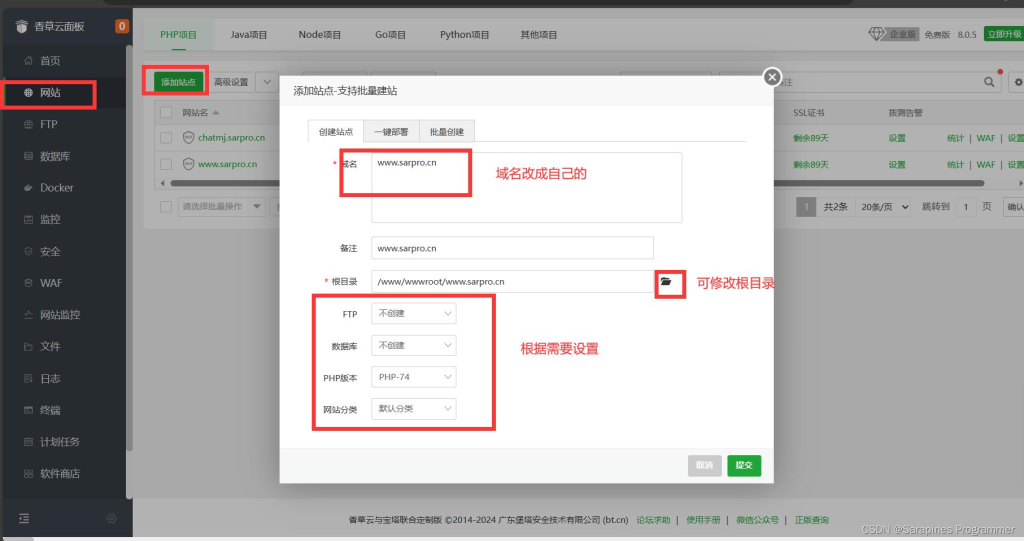Viewport: 1024px width, 541px height.
Task: Click the 高级设置 button
Action: (231, 82)
